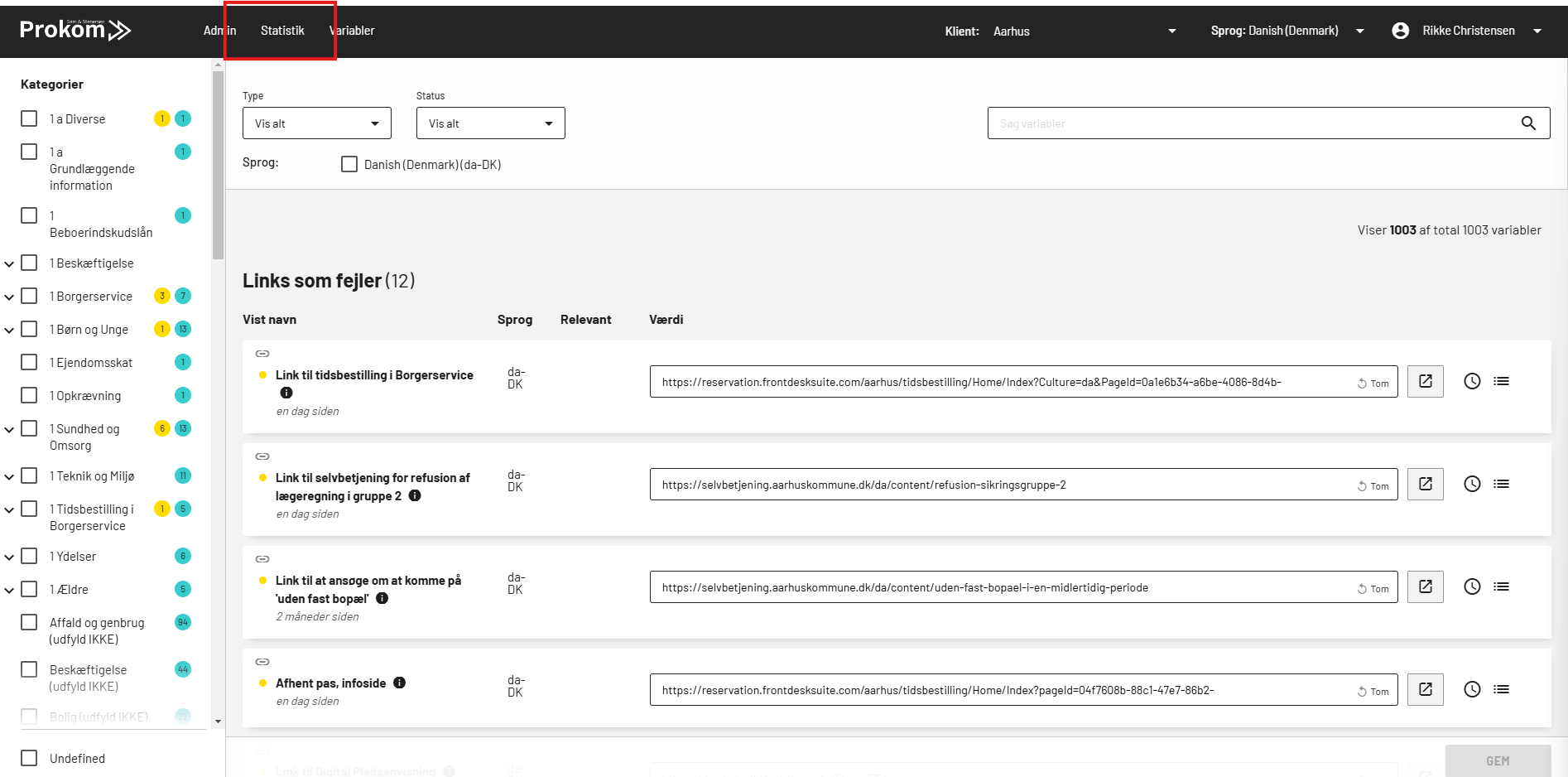Reset the tidsbestilling URL with Tom button
The width and height of the screenshot is (1568, 777).
pyautogui.click(x=1373, y=383)
